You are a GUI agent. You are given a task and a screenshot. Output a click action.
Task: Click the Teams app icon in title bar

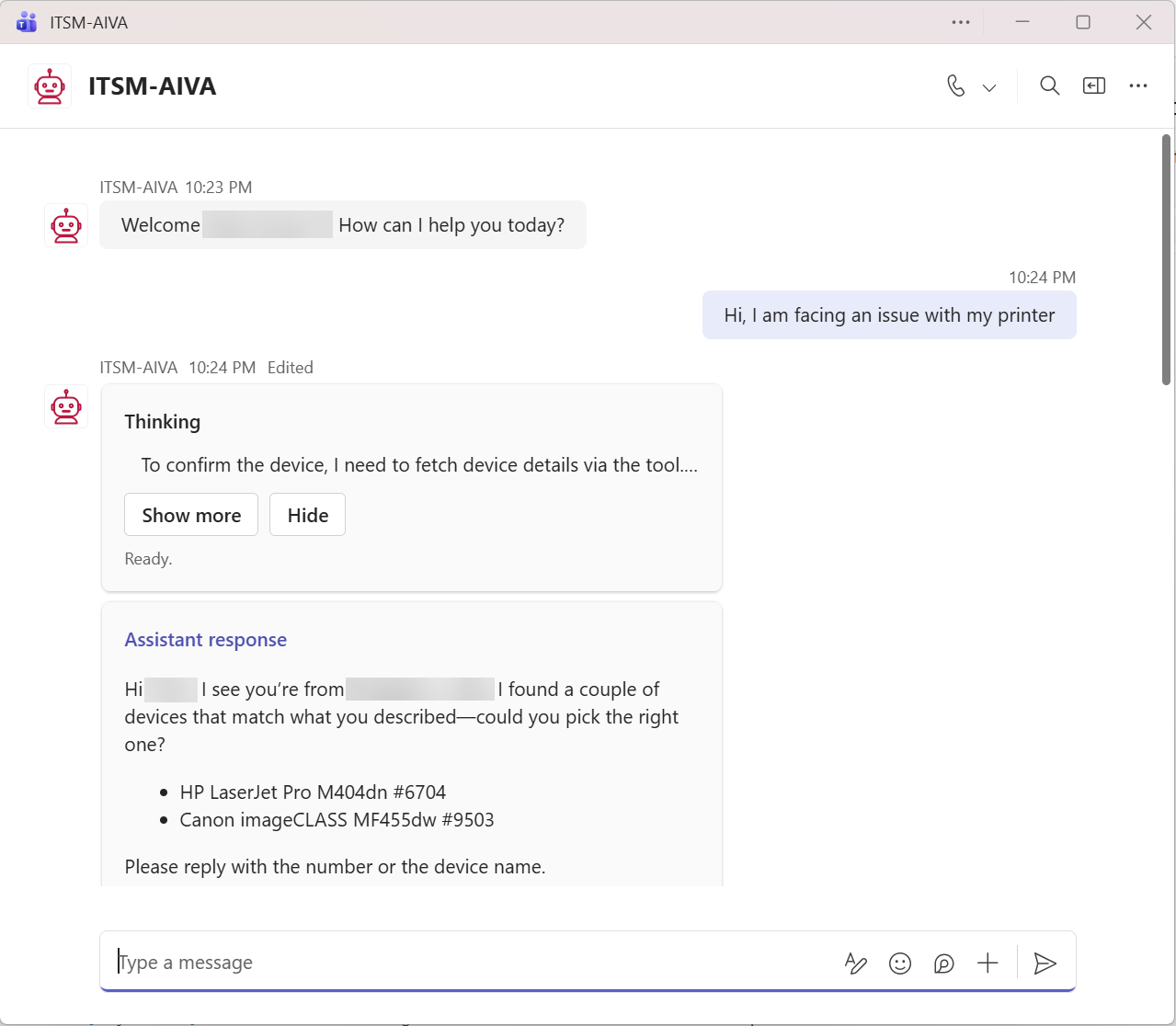(27, 22)
